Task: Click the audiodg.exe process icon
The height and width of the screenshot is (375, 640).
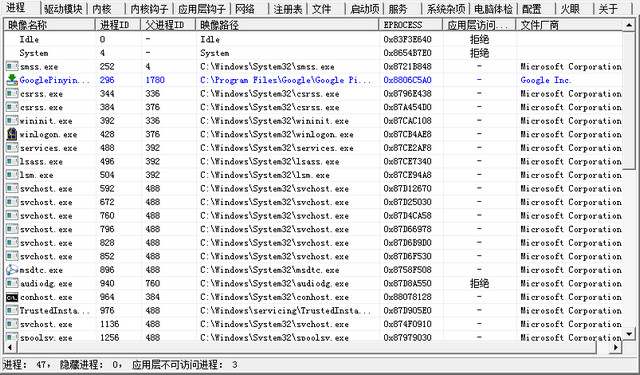Action: (12, 283)
